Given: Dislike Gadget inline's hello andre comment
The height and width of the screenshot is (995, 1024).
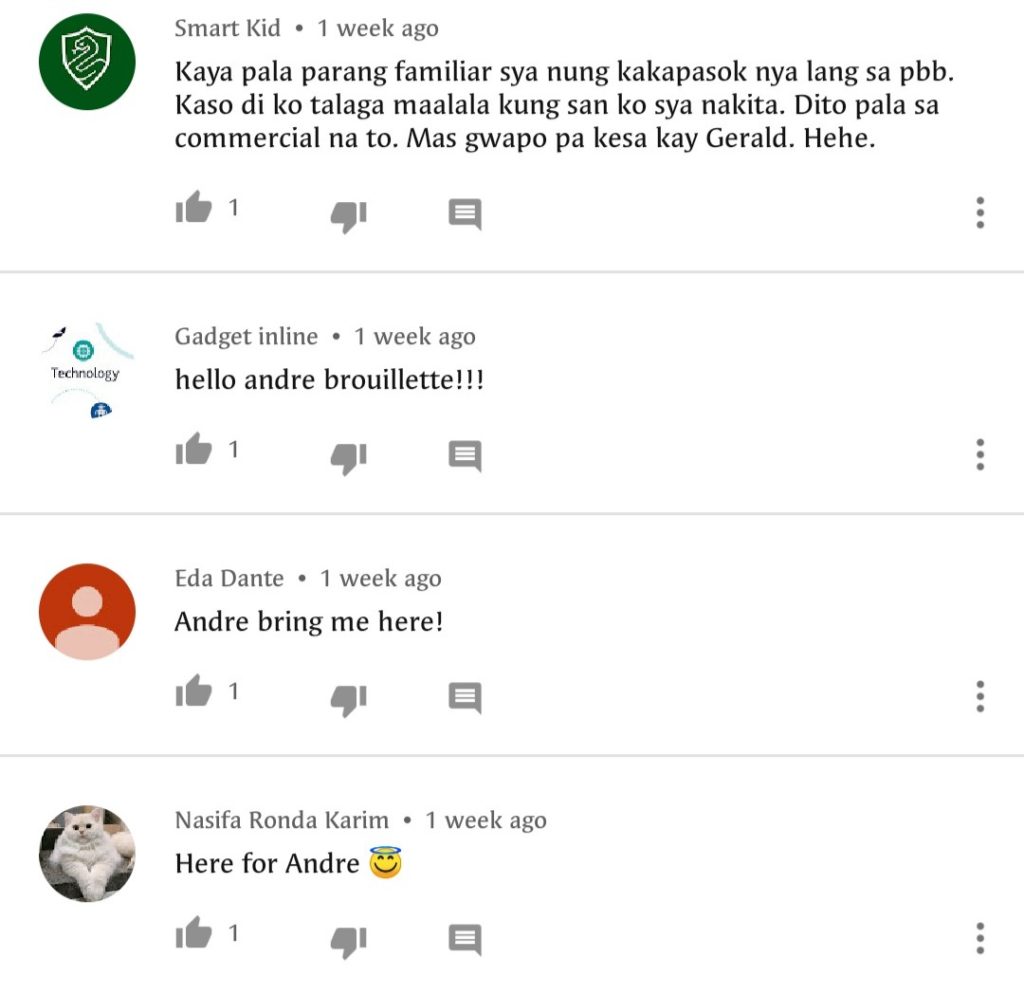Looking at the screenshot, I should 349,458.
